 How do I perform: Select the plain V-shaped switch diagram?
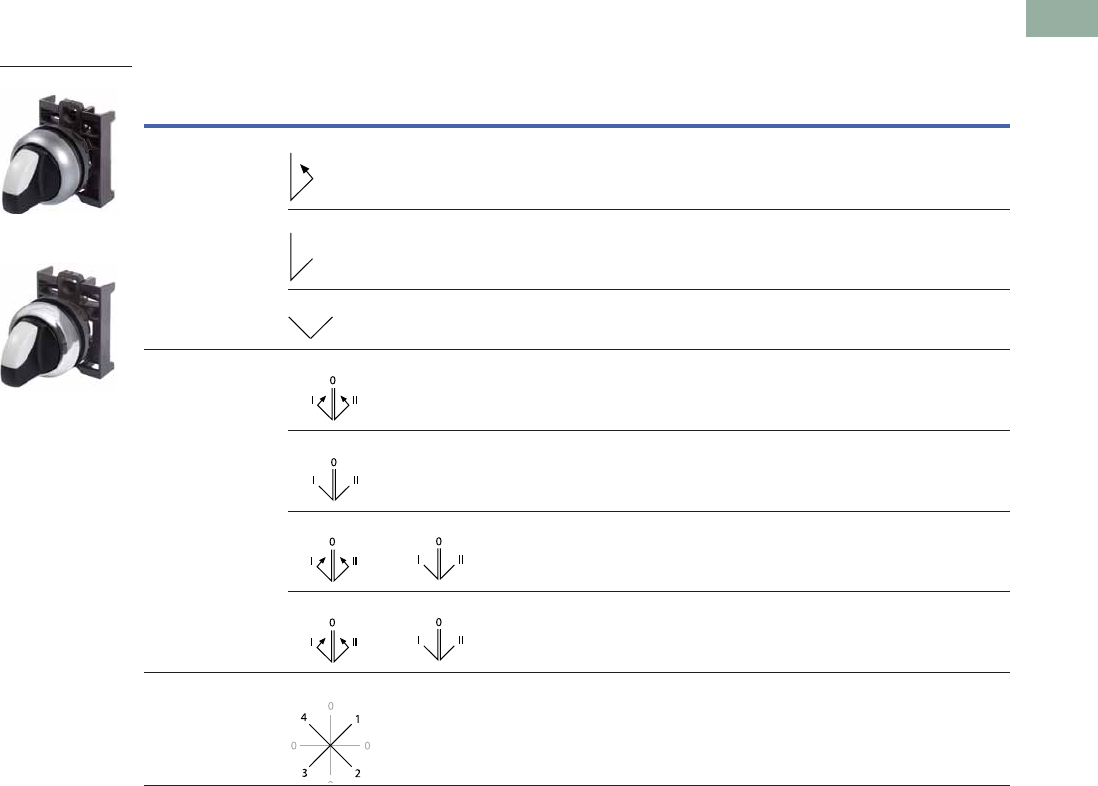[310, 326]
